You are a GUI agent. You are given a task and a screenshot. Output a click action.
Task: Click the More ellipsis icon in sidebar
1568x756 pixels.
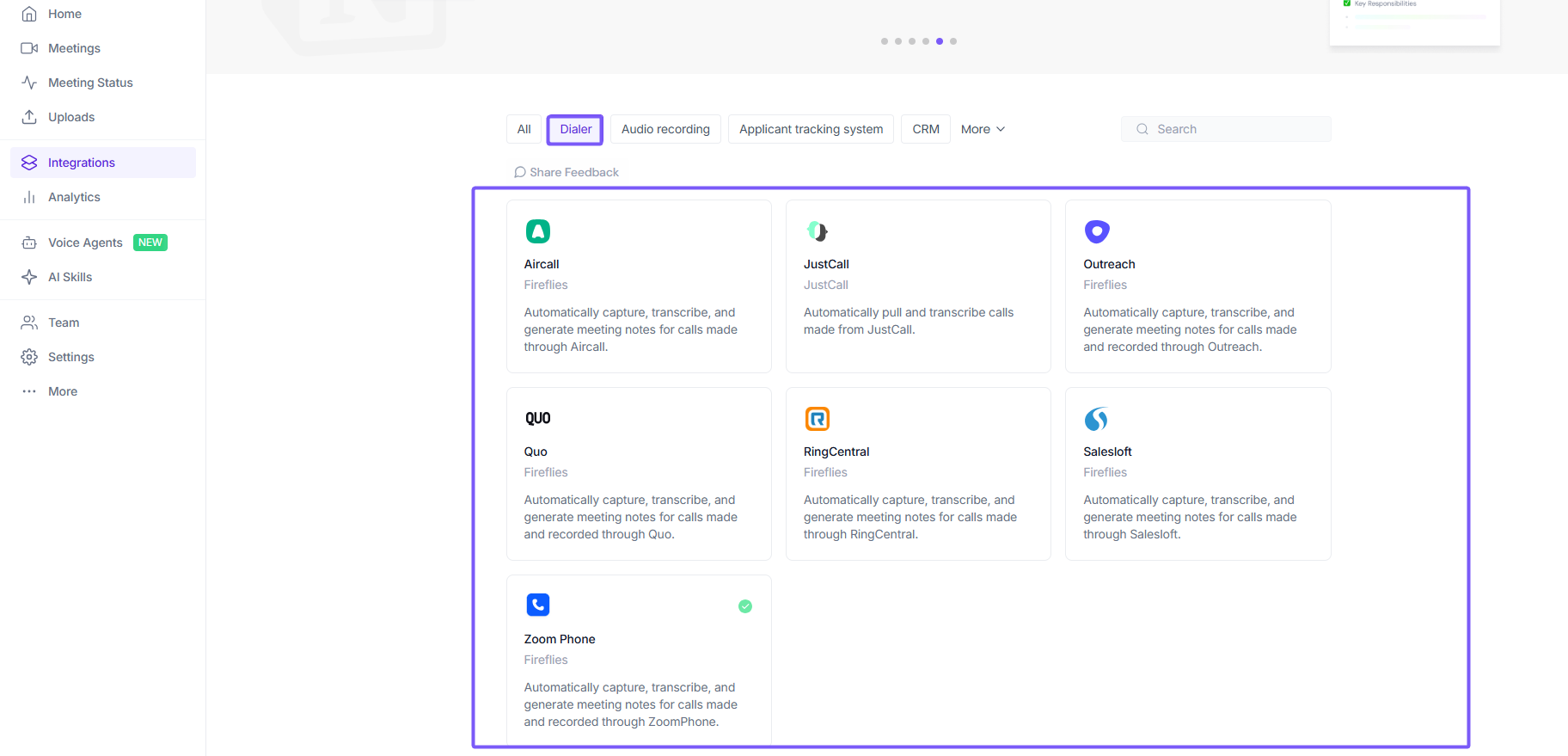tap(29, 391)
